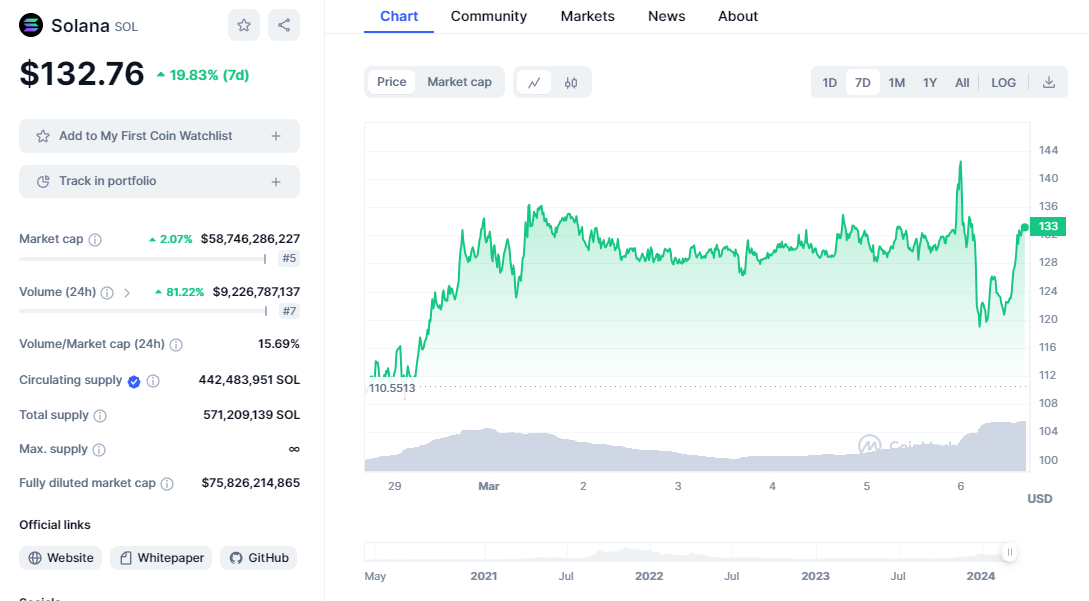Open the Markets tab
Image resolution: width=1089 pixels, height=601 pixels.
pyautogui.click(x=587, y=16)
